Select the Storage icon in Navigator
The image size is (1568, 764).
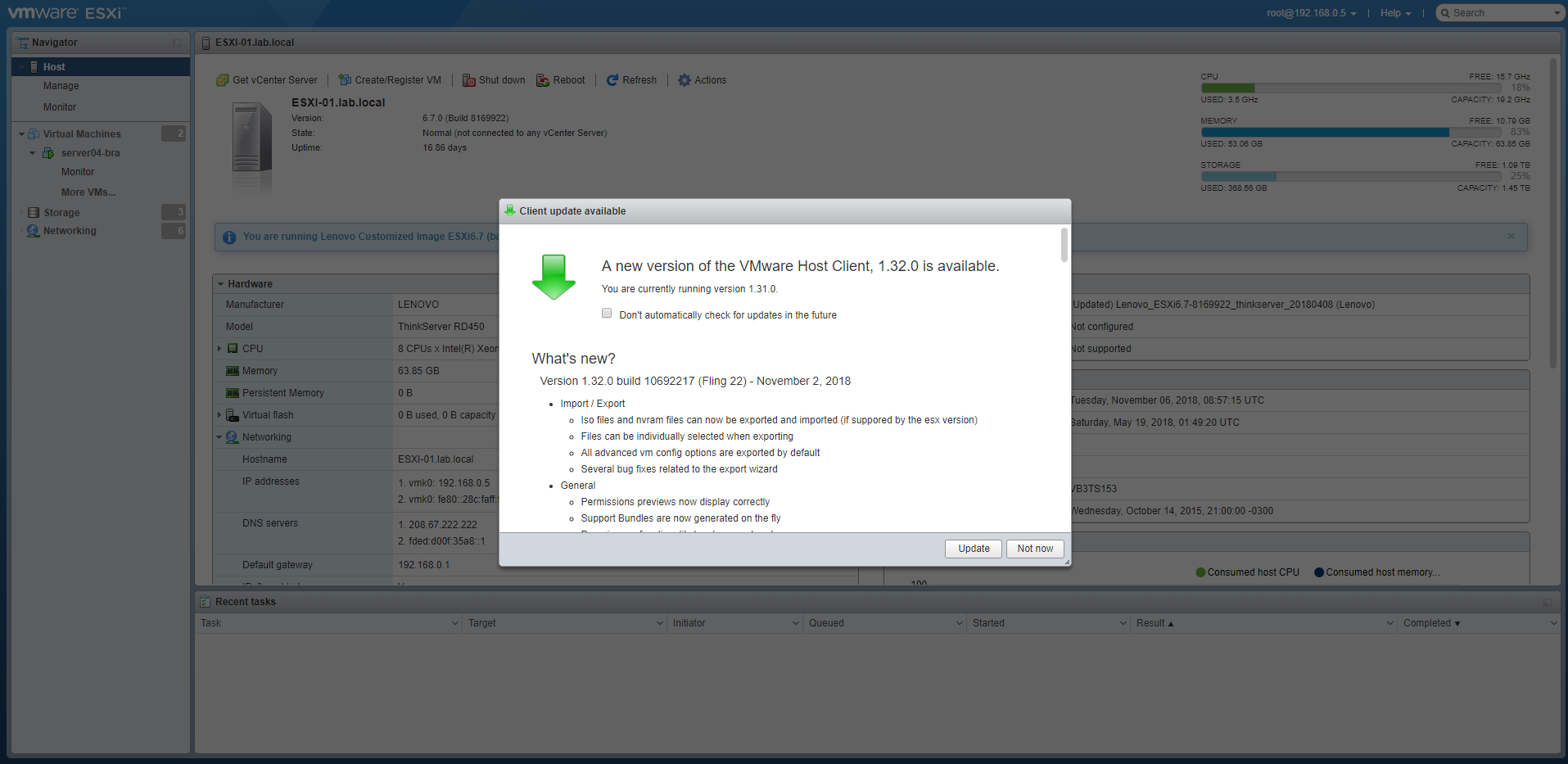pyautogui.click(x=34, y=213)
